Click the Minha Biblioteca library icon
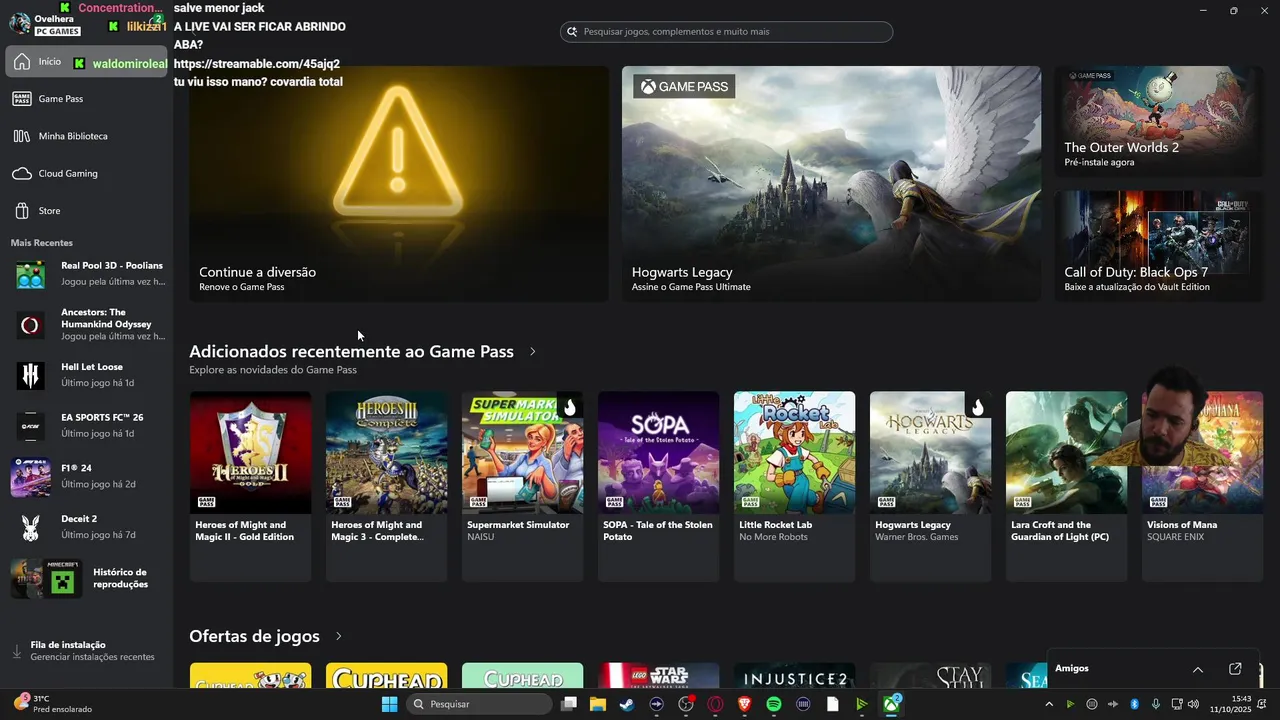 tap(22, 136)
